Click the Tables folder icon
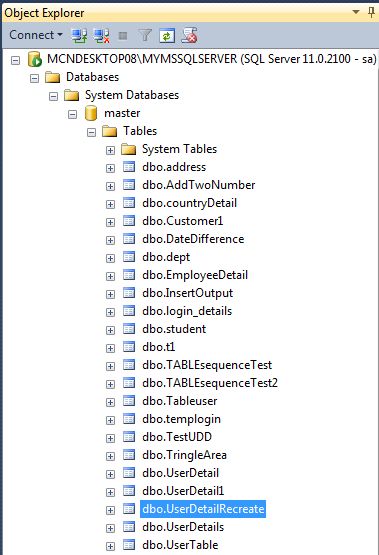This screenshot has height=555, width=379. [109, 131]
